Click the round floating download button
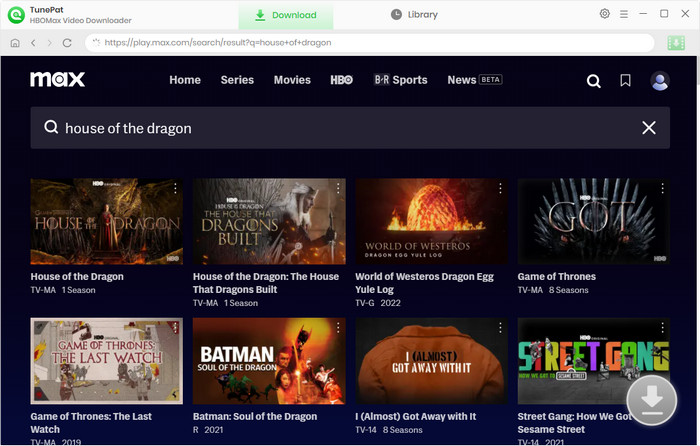 coord(651,400)
